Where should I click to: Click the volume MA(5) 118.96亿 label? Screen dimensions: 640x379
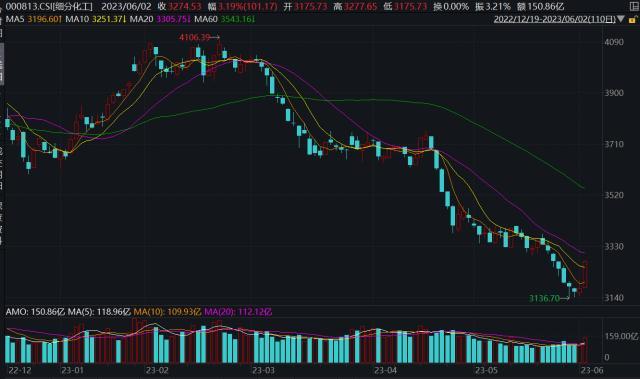pos(99,312)
